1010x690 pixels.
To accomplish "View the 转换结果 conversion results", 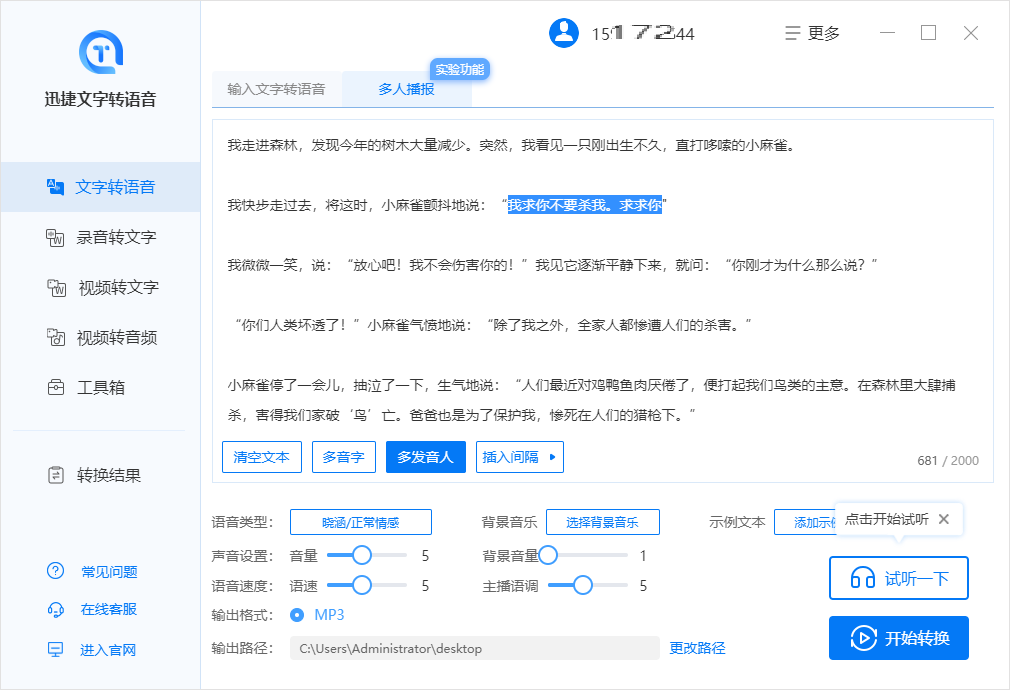I will pos(96,475).
